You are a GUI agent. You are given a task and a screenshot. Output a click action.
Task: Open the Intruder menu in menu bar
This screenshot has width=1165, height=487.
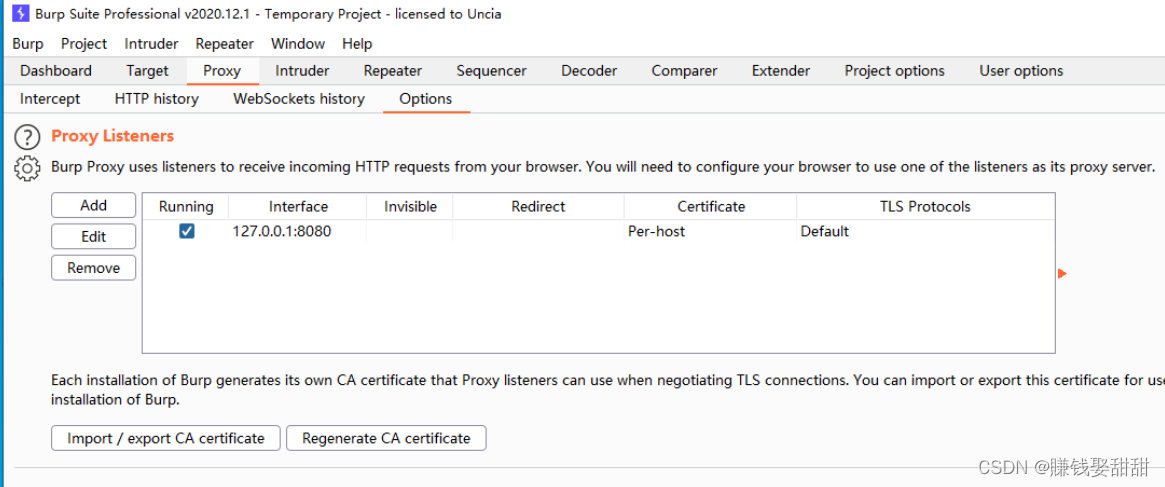pyautogui.click(x=152, y=44)
